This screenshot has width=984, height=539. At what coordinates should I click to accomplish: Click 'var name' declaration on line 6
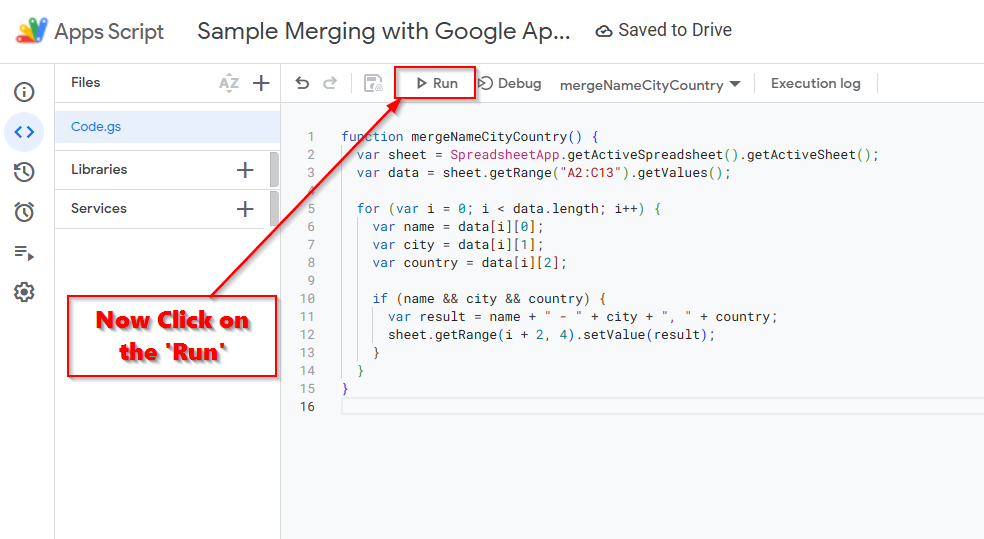click(x=403, y=227)
